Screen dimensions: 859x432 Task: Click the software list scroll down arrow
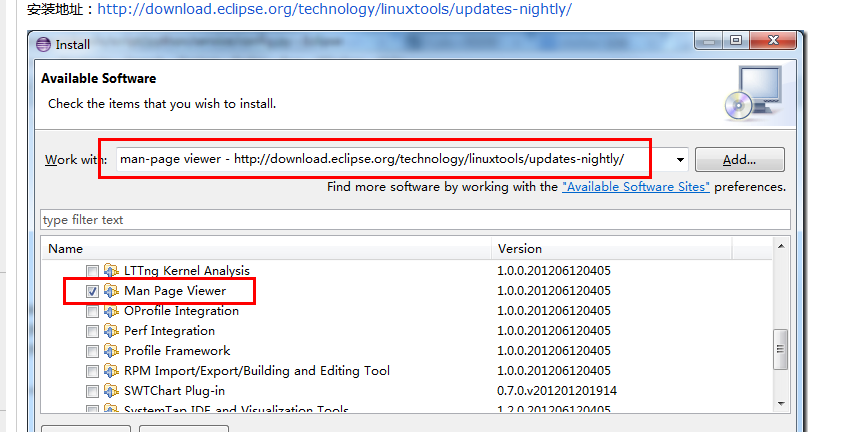click(x=781, y=404)
